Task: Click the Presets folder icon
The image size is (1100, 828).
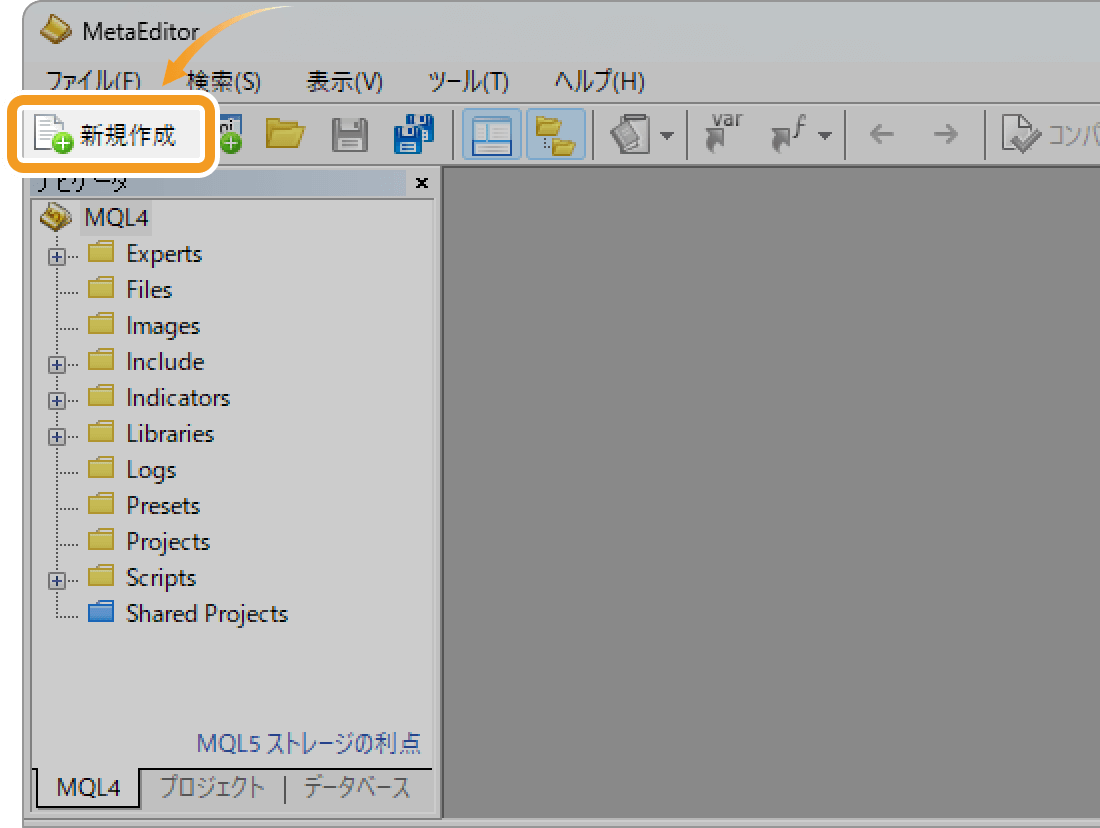Action: click(101, 503)
